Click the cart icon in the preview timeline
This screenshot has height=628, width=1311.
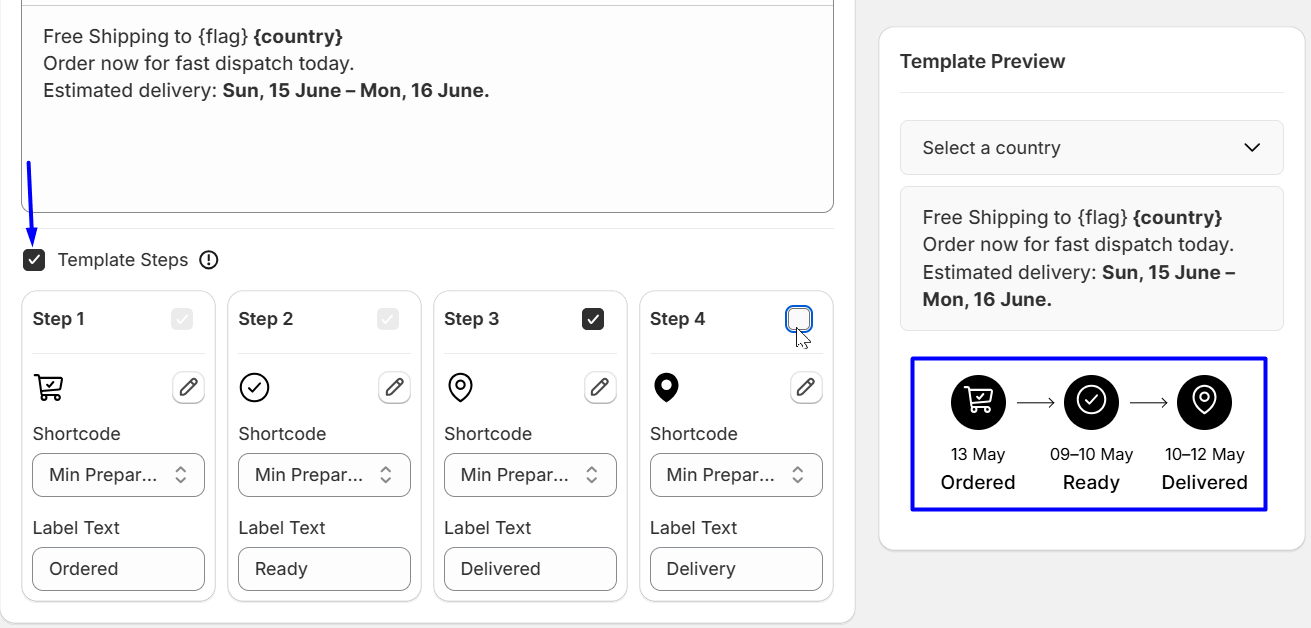(x=978, y=402)
